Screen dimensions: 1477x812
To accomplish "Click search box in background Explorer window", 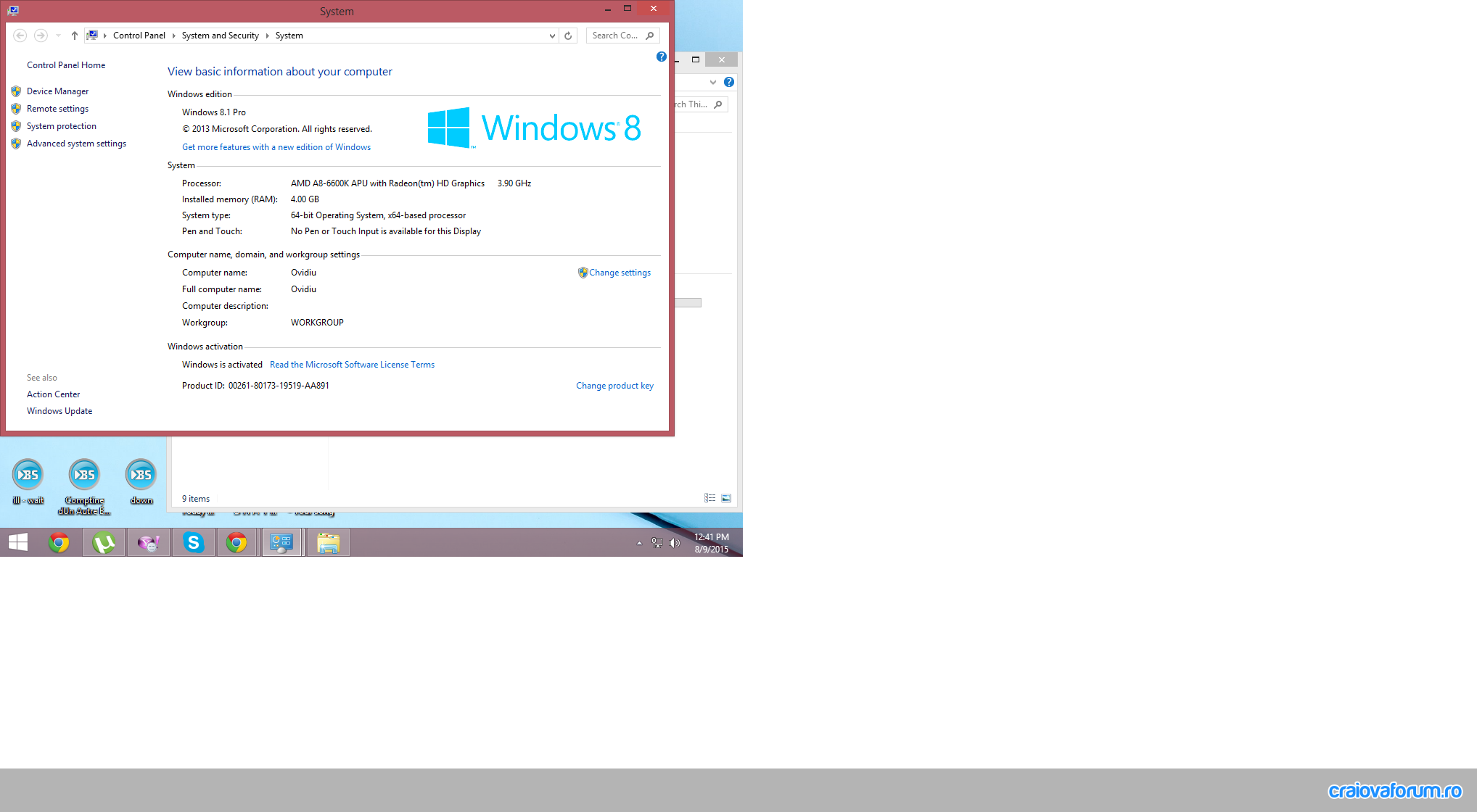I will 699,104.
